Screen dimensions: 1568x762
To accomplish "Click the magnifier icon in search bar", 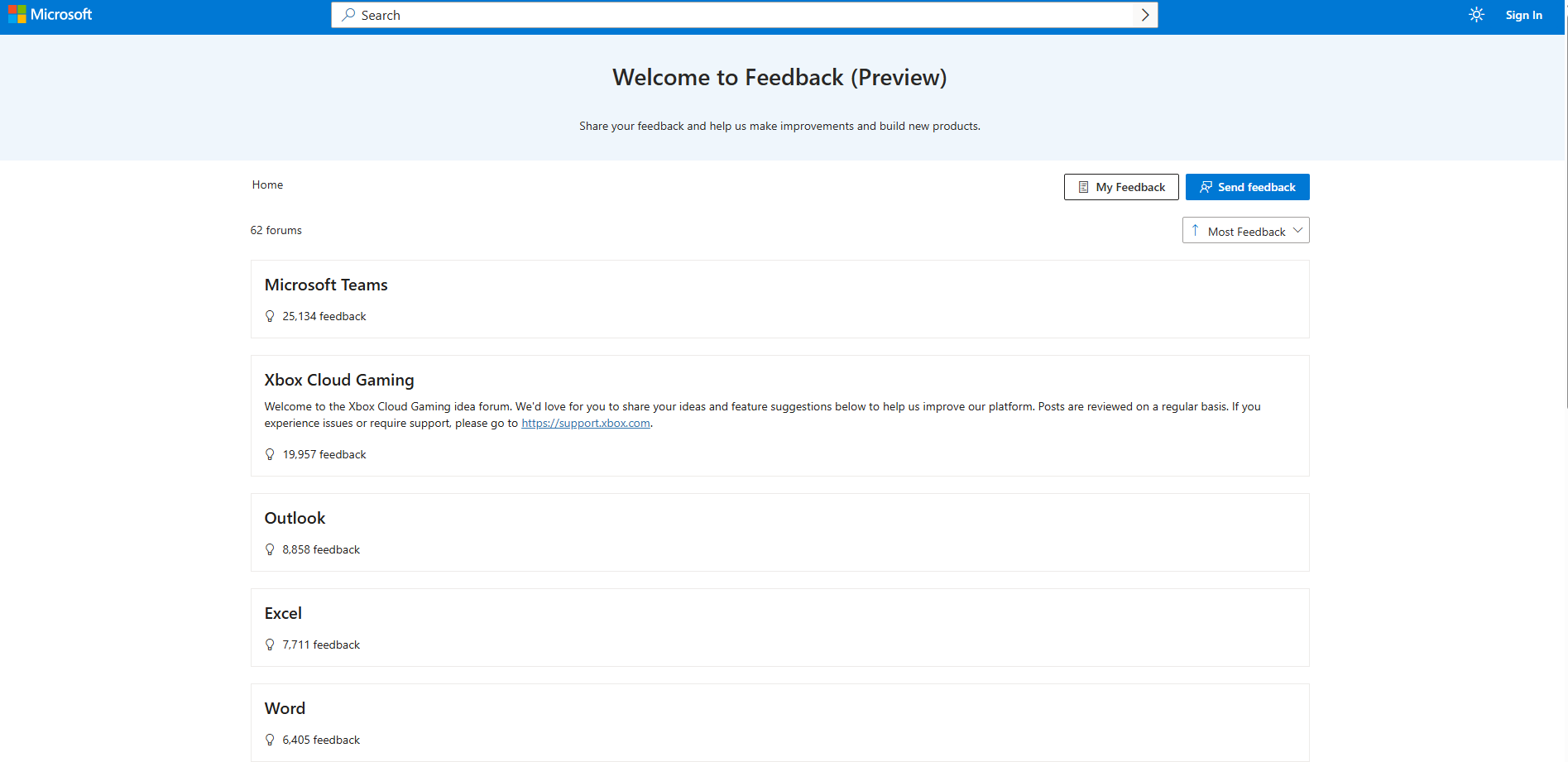I will pyautogui.click(x=348, y=15).
